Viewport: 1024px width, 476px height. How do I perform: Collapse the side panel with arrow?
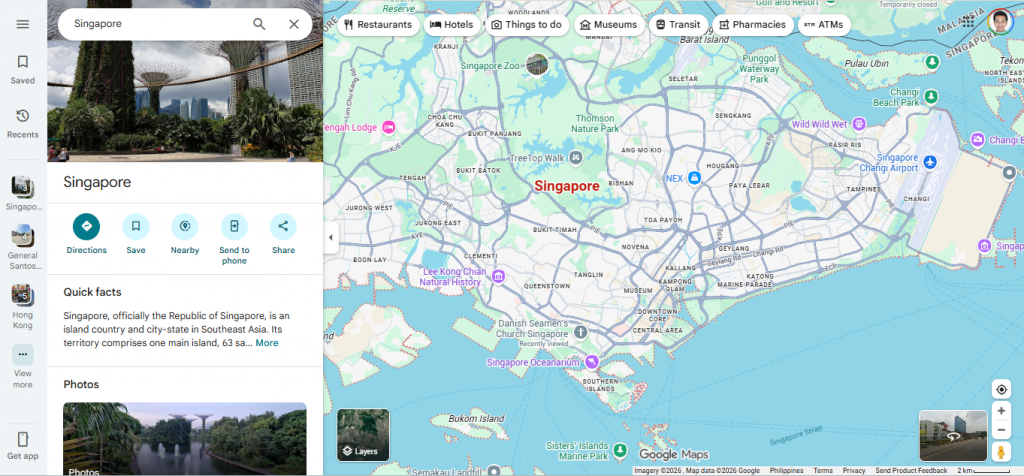click(x=331, y=237)
